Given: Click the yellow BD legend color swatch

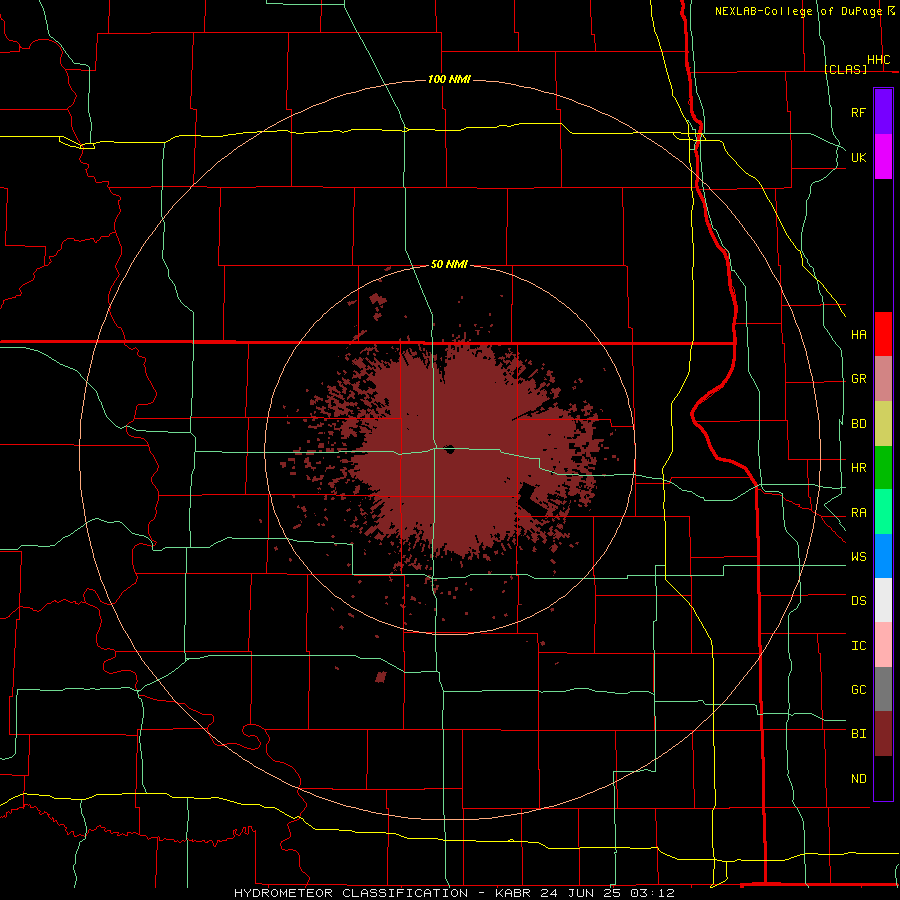Looking at the screenshot, I should (x=883, y=424).
